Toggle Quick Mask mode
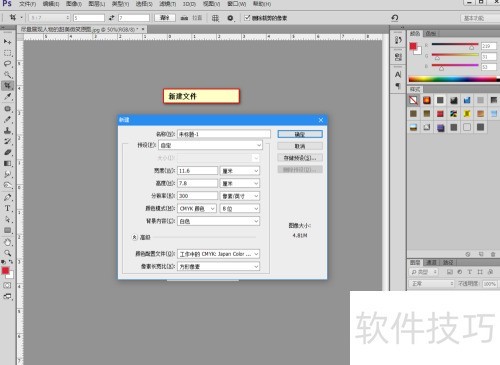This screenshot has width=500, height=365. point(7,286)
